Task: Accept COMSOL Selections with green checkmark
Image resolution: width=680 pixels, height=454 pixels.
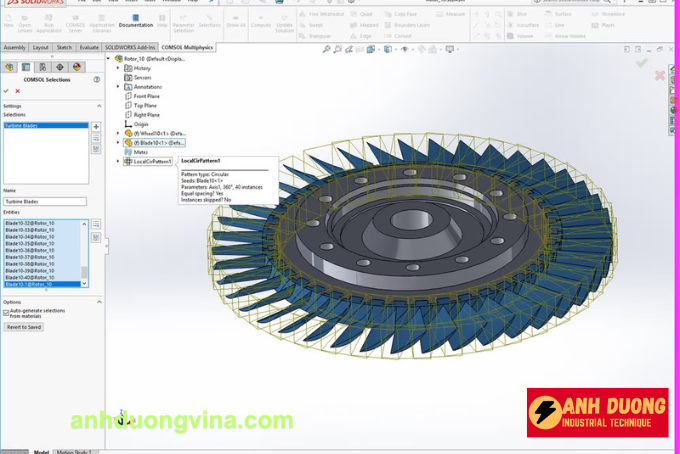Action: [x=6, y=91]
